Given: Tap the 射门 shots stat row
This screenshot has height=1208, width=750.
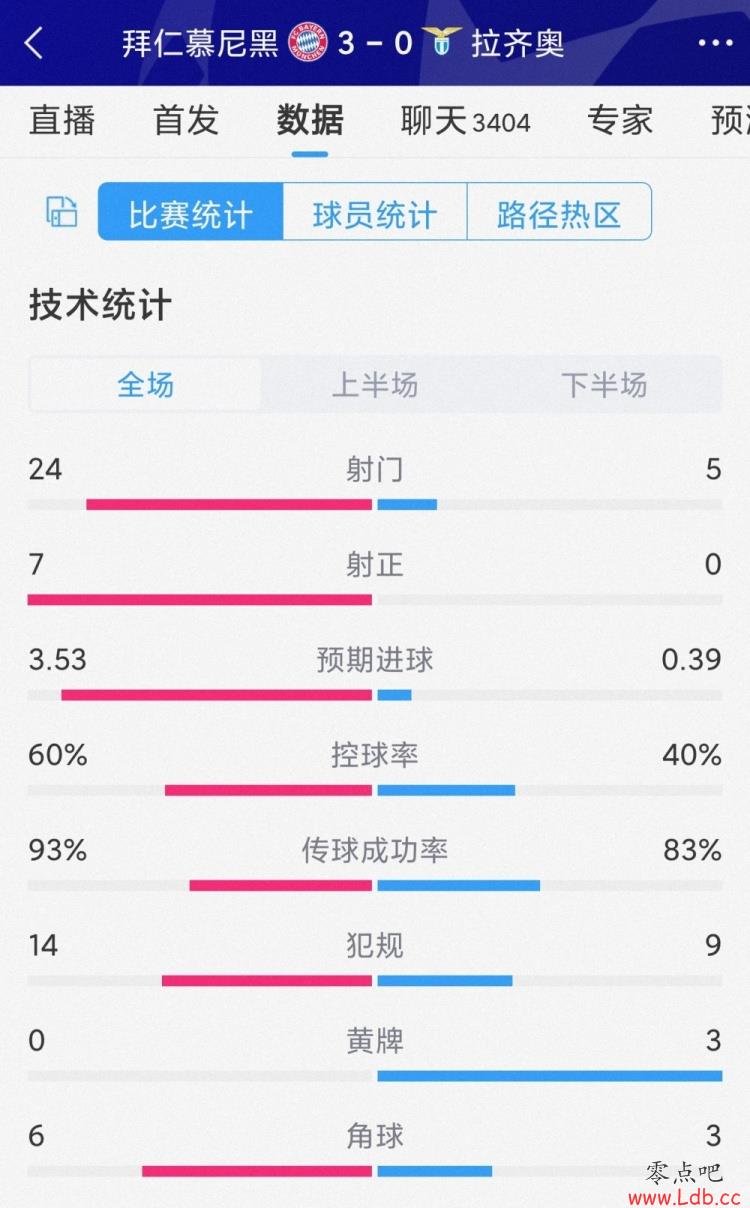Looking at the screenshot, I should coord(375,484).
